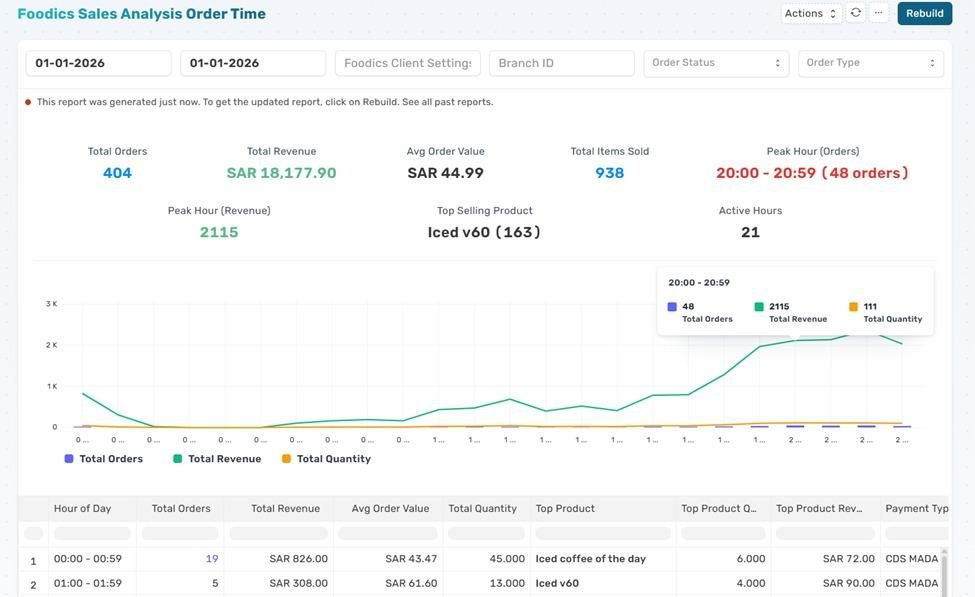Click the Foodics Client Settings field

[407, 63]
